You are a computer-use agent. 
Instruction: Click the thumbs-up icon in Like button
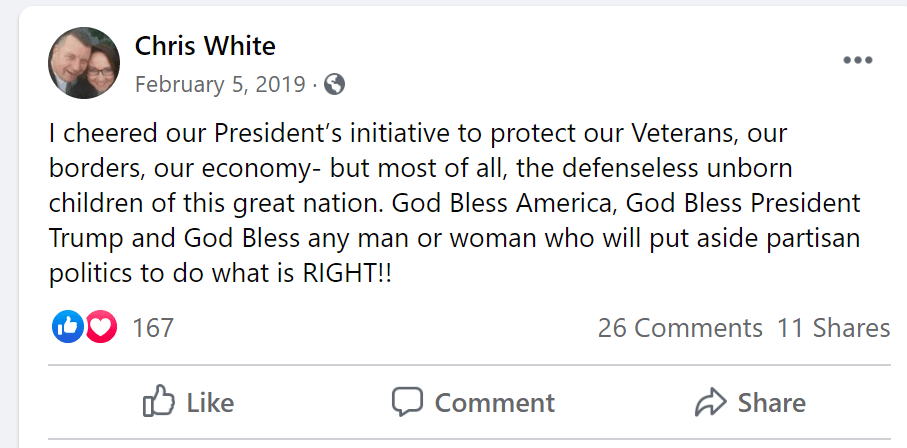[159, 402]
